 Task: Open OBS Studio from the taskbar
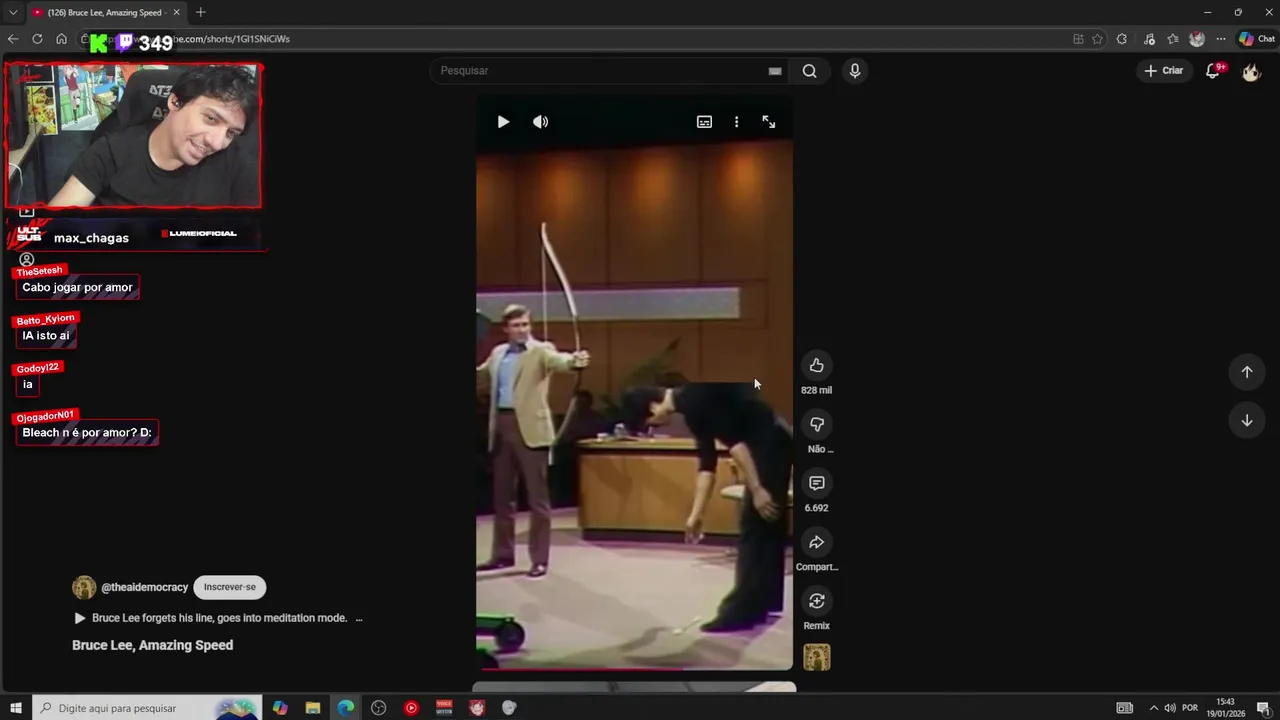pos(378,708)
